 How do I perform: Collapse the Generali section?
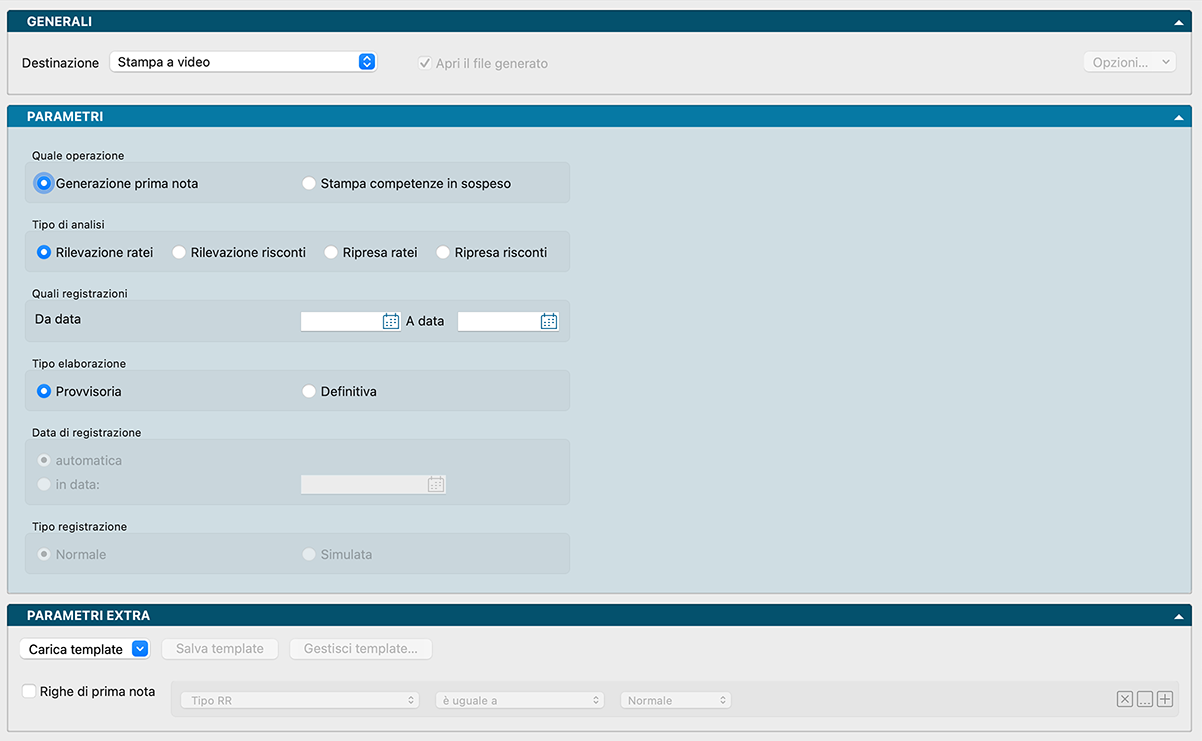pos(1179,22)
